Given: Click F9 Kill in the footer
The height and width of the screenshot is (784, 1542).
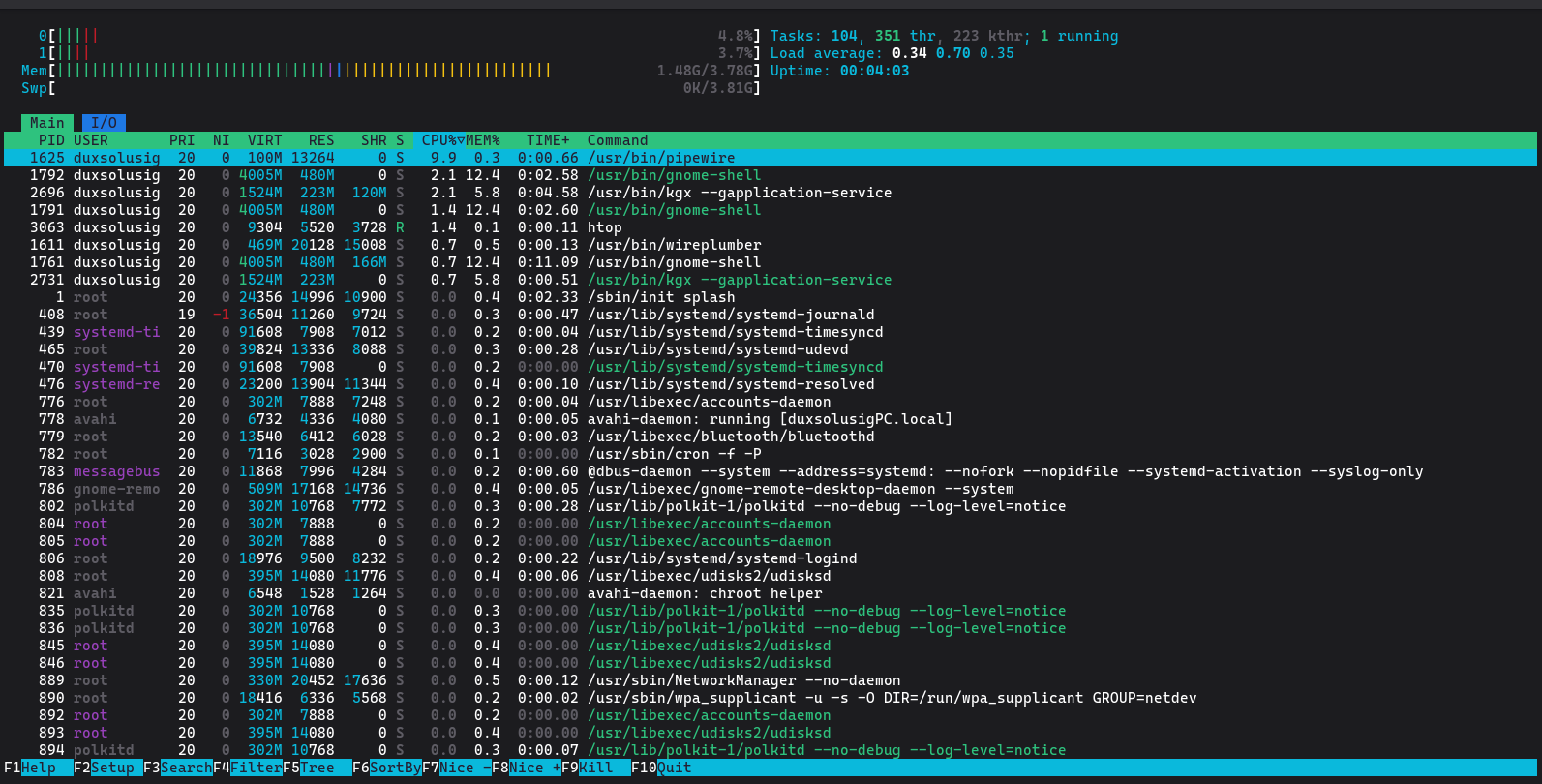Looking at the screenshot, I should tap(596, 768).
